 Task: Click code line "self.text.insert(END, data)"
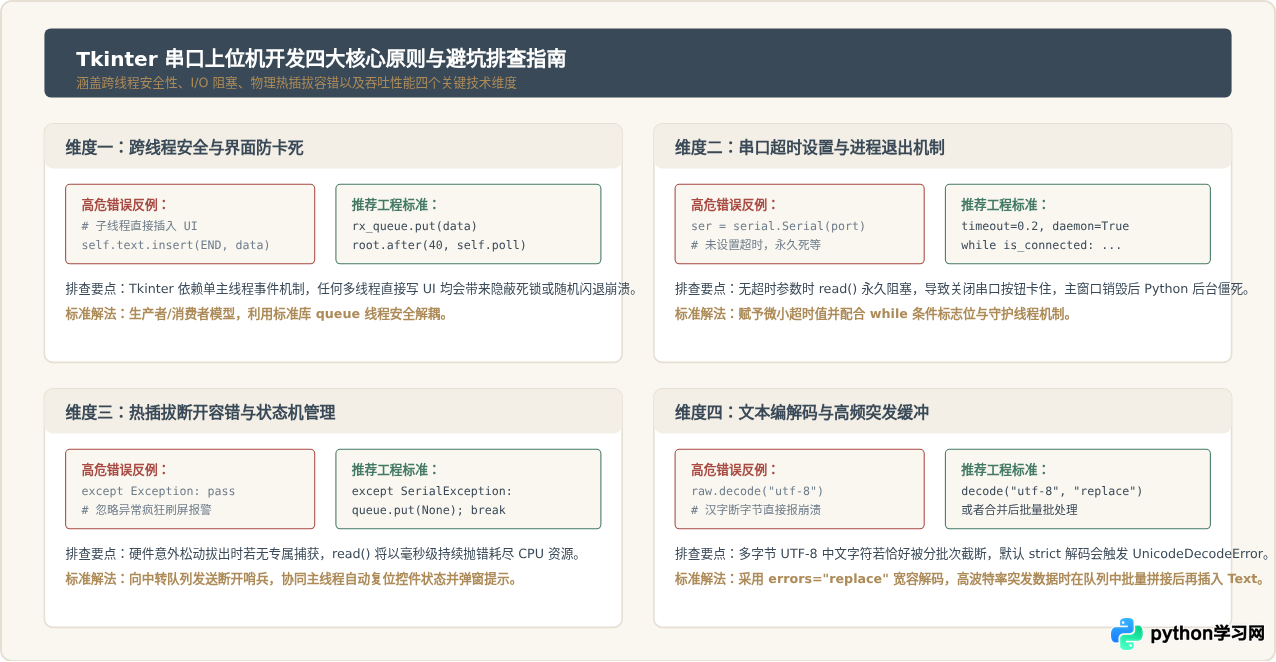(x=176, y=245)
